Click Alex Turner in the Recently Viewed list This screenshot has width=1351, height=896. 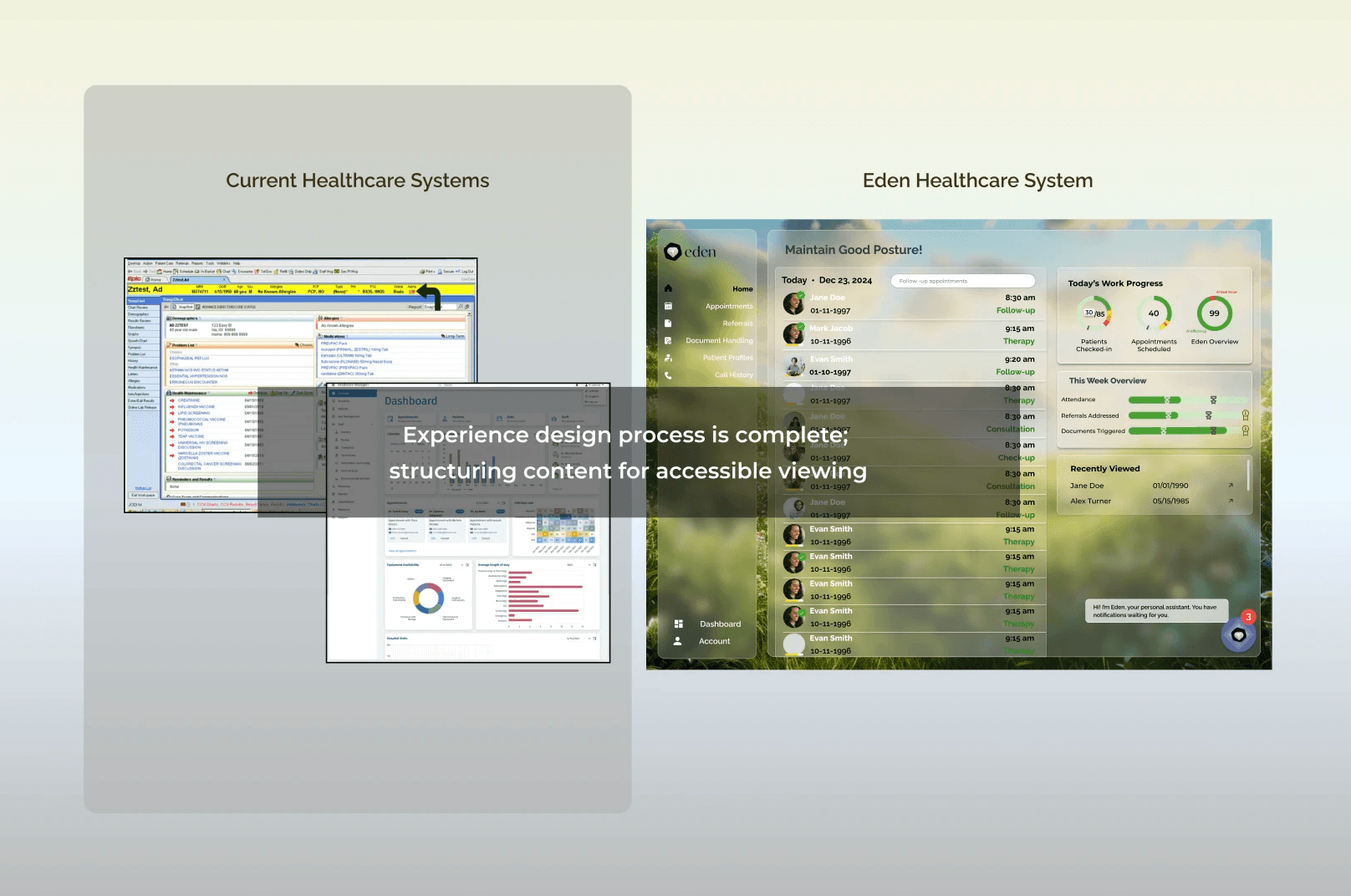click(1090, 501)
